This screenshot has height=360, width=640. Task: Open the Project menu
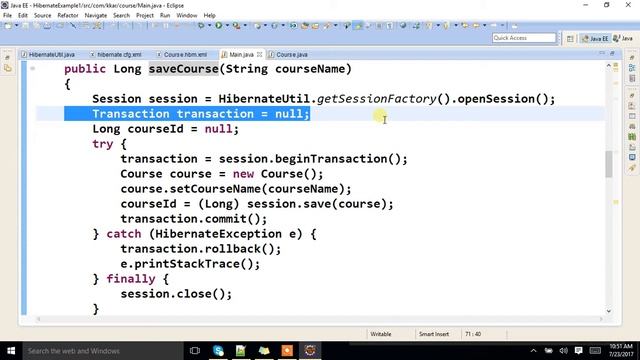[145, 16]
